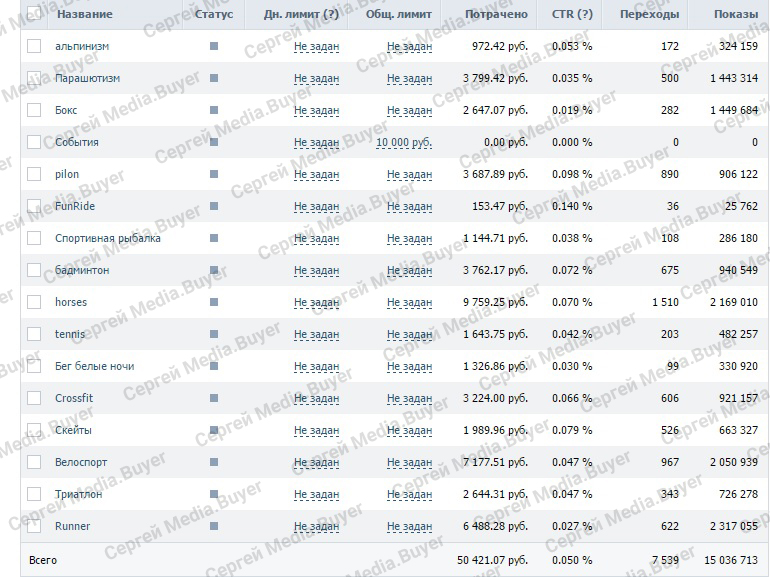
Task: Sort by Общ. лимит column header
Action: tap(399, 14)
